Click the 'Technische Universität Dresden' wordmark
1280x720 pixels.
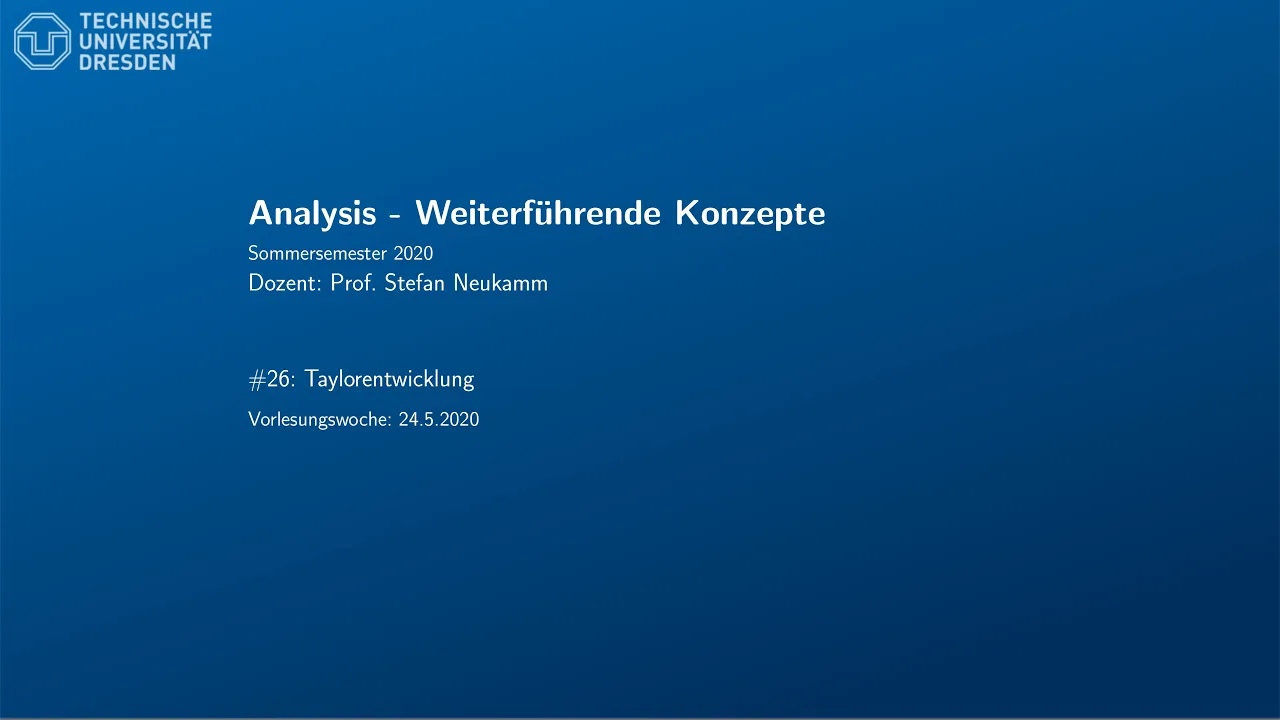(x=146, y=41)
